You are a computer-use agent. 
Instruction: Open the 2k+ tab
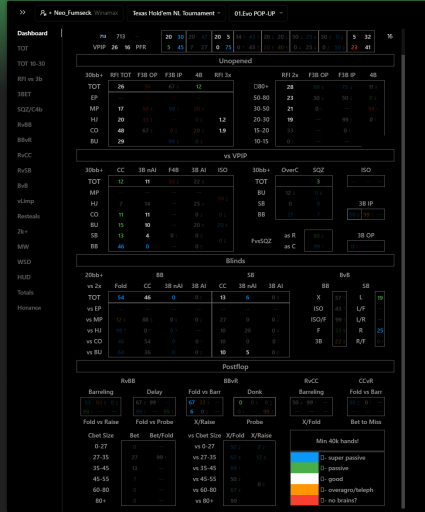pos(22,231)
